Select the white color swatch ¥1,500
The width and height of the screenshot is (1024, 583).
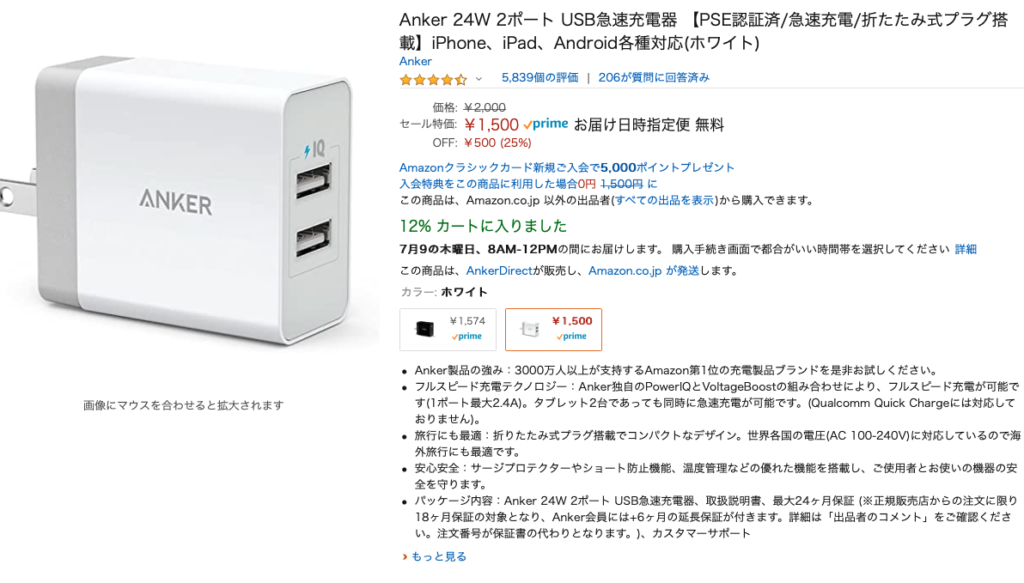pos(553,330)
